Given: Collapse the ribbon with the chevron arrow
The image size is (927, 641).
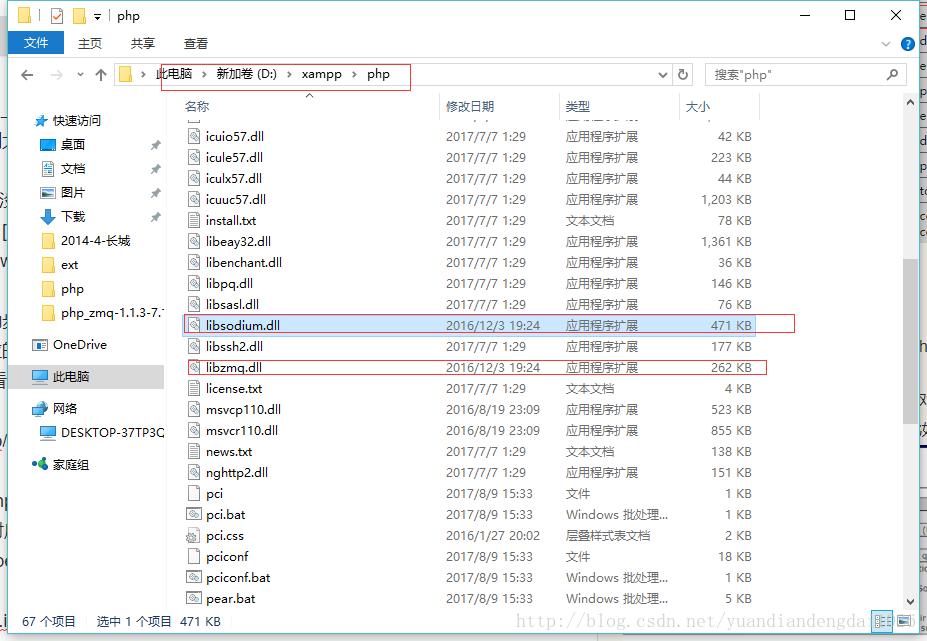Looking at the screenshot, I should point(885,43).
